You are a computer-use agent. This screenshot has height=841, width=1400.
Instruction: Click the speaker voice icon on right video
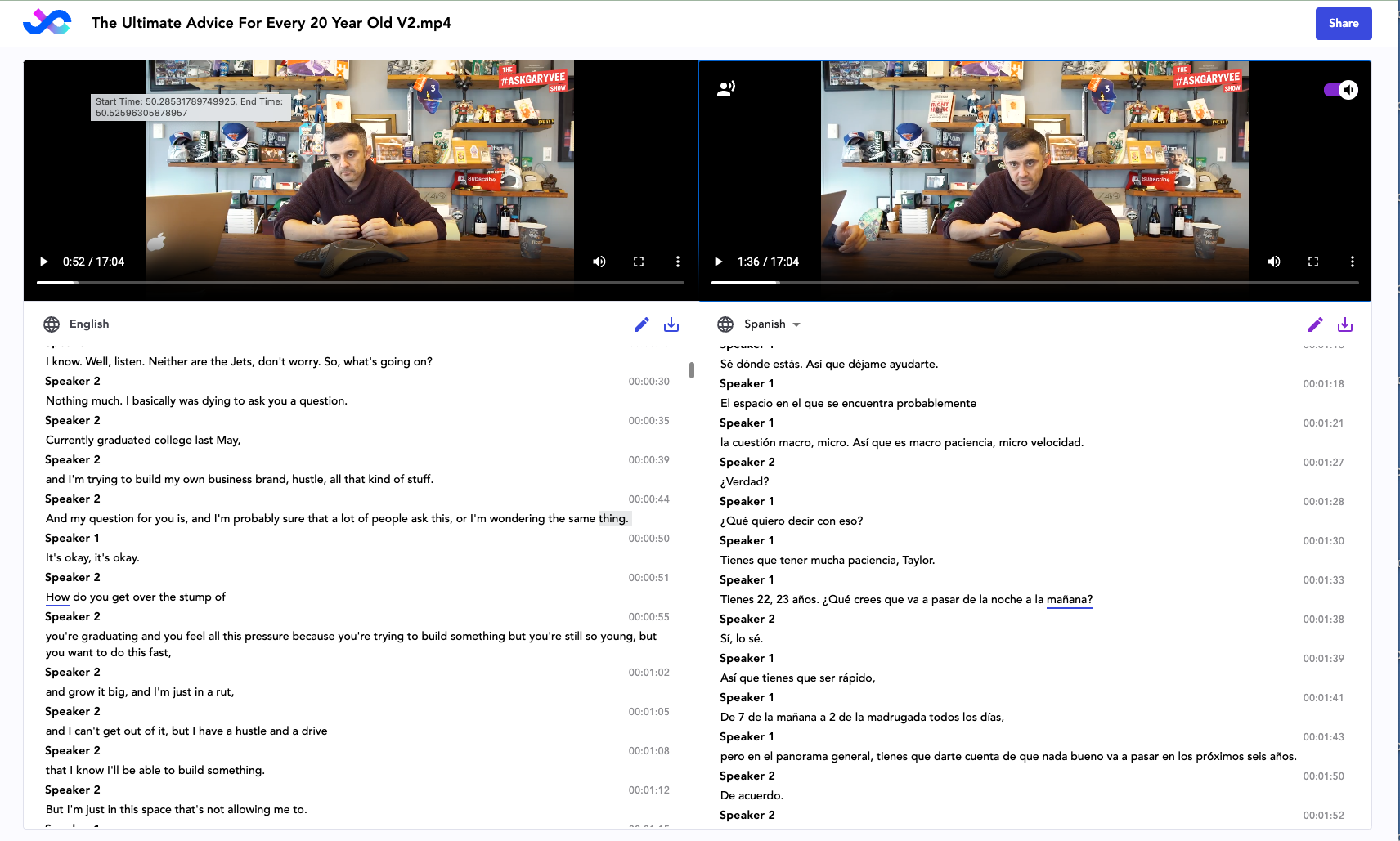pyautogui.click(x=726, y=88)
